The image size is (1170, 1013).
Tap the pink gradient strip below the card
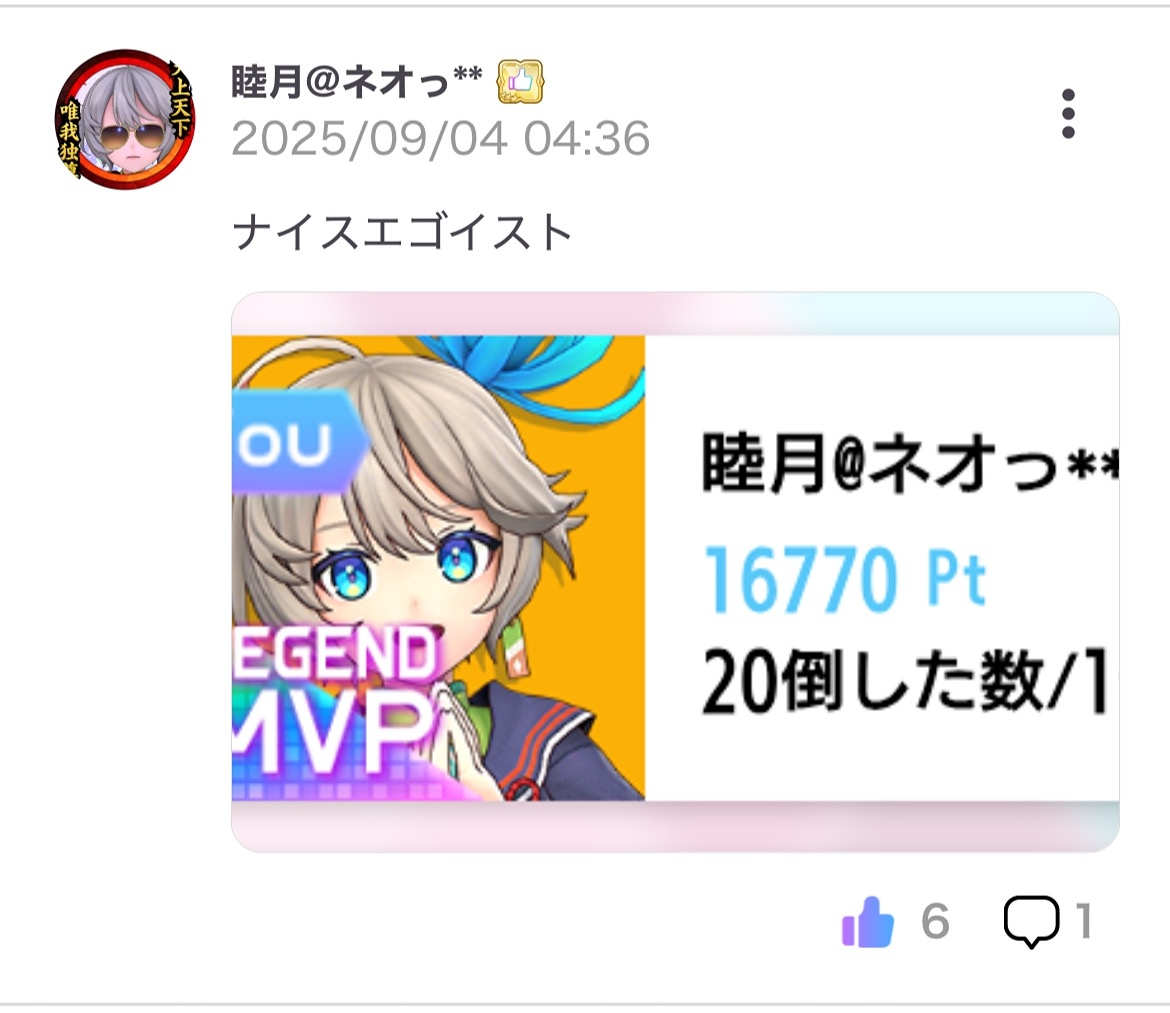pyautogui.click(x=675, y=827)
